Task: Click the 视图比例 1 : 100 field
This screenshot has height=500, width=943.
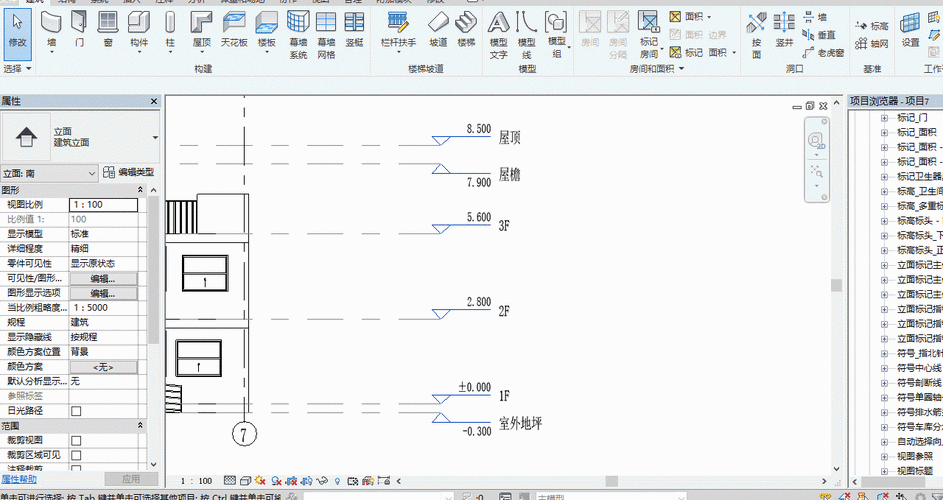Action: (x=103, y=205)
